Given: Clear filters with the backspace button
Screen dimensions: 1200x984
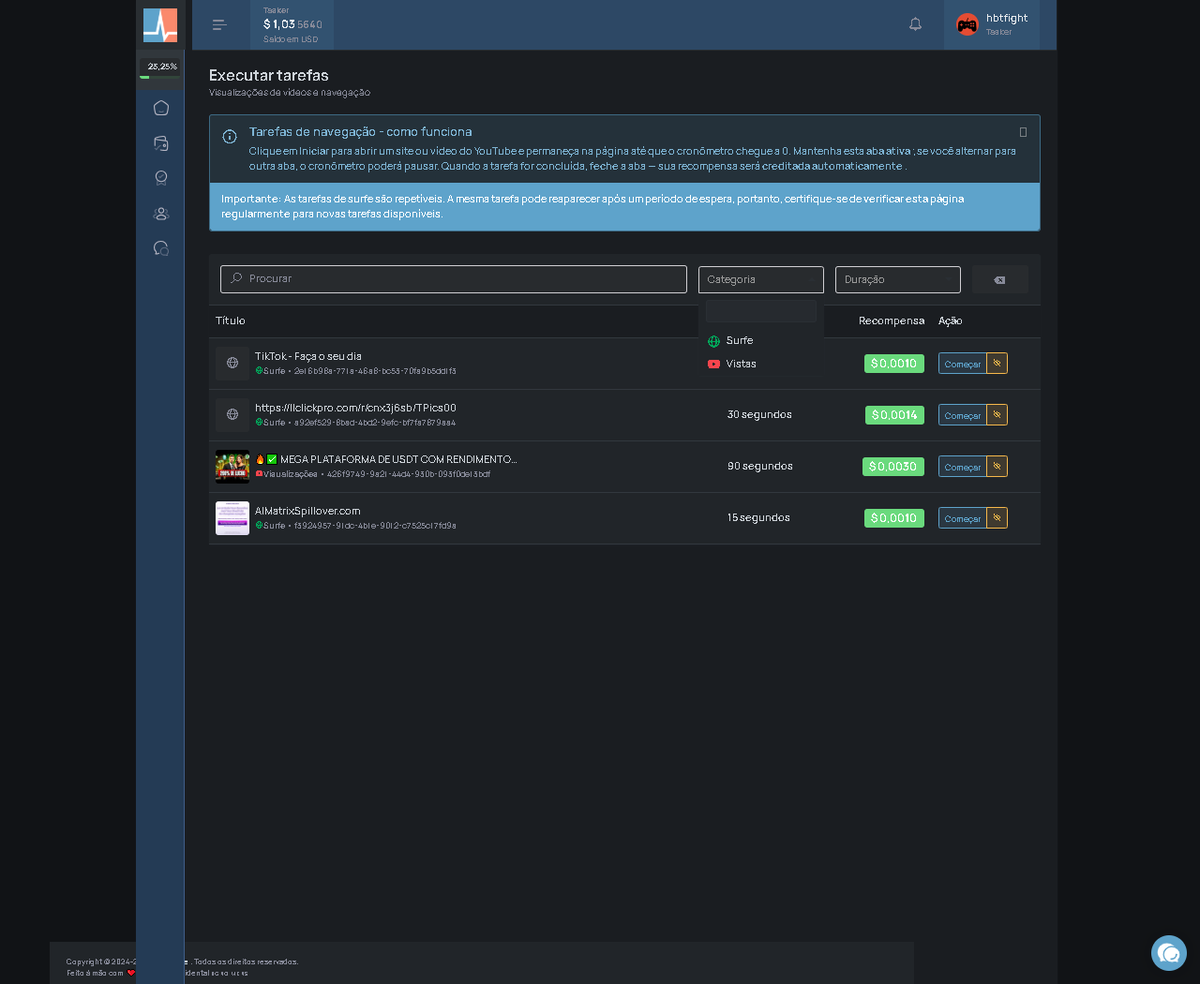Looking at the screenshot, I should (x=1000, y=280).
